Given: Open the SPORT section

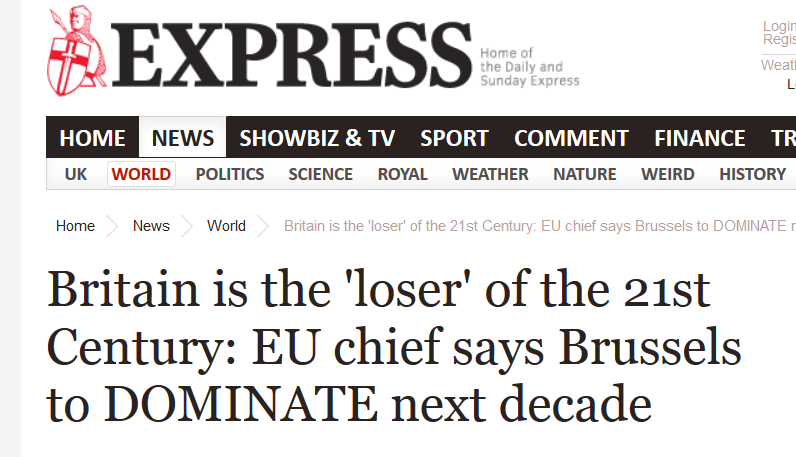Looking at the screenshot, I should point(454,138).
